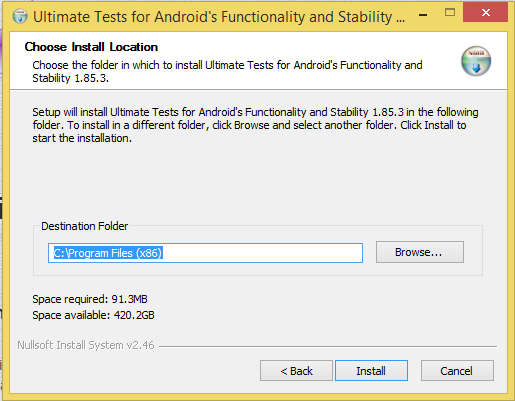Click the 'Choose Install Location' heading
515x401 pixels.
point(91,47)
